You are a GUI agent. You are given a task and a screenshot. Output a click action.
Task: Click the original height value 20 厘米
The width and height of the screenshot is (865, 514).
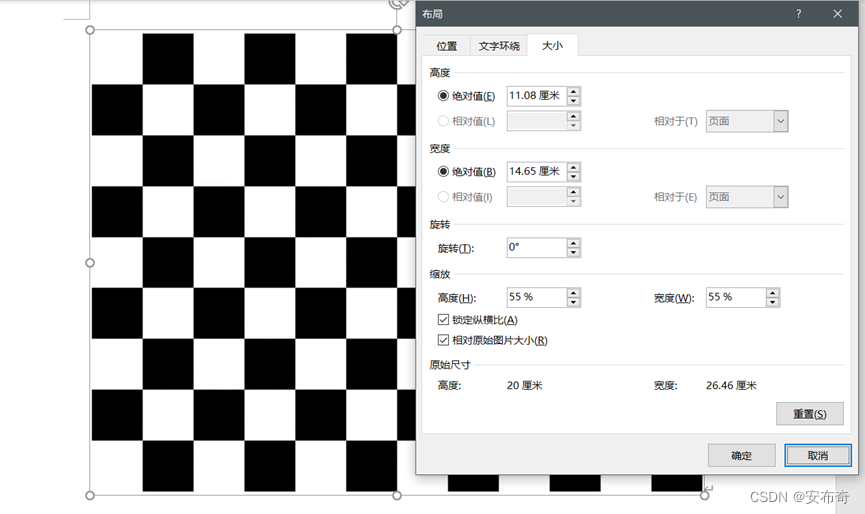click(x=525, y=386)
